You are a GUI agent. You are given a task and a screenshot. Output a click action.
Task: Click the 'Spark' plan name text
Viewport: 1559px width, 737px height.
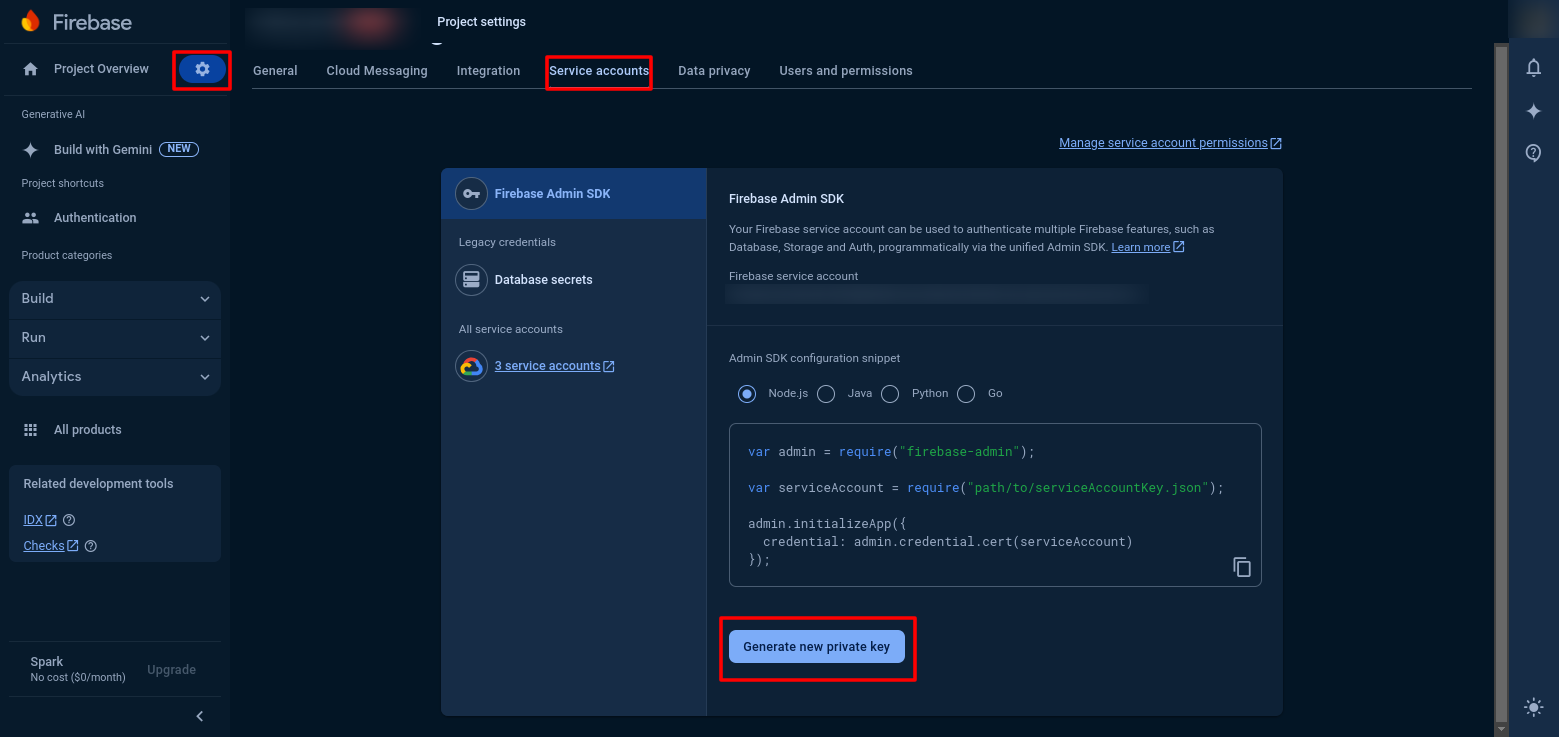coord(47,662)
